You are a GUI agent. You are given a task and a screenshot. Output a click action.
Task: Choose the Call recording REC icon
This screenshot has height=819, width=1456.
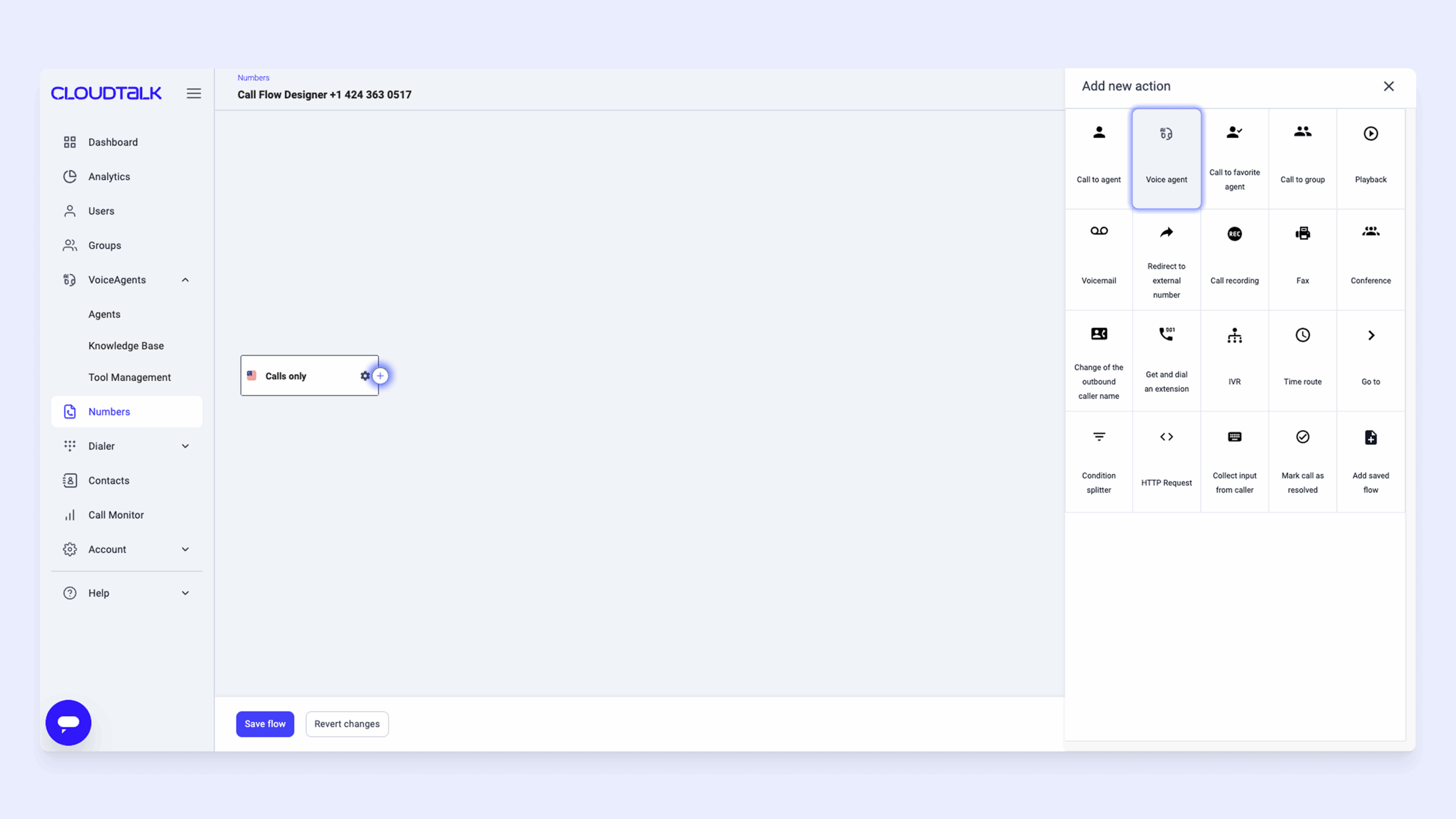[x=1234, y=234]
